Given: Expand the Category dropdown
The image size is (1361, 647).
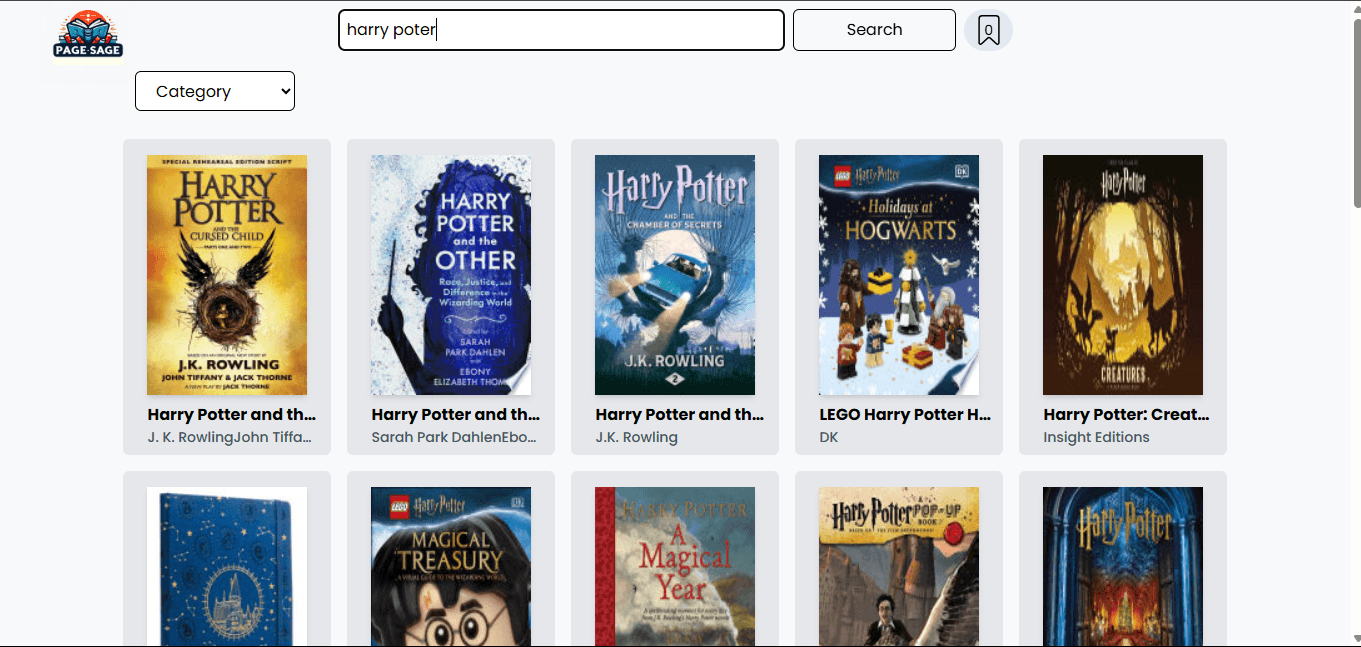Looking at the screenshot, I should (x=215, y=91).
